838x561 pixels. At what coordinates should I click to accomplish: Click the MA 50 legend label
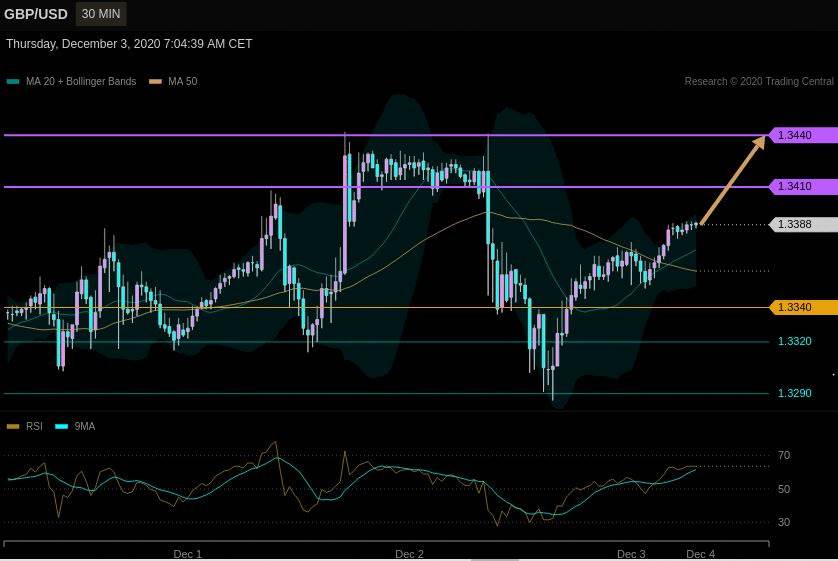[183, 81]
